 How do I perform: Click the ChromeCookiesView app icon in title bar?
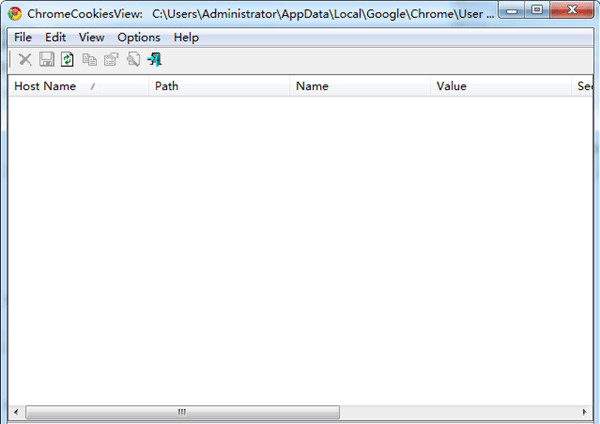tap(15, 14)
